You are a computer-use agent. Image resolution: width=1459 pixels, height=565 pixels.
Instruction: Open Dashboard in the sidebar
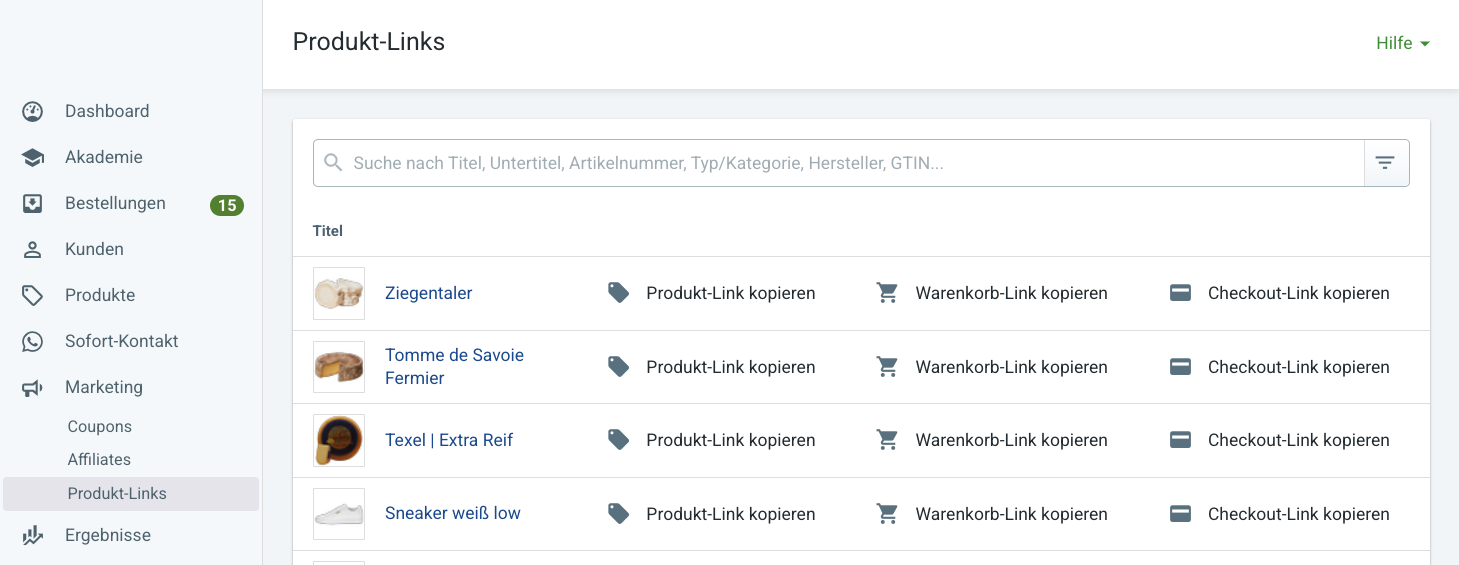pos(107,111)
